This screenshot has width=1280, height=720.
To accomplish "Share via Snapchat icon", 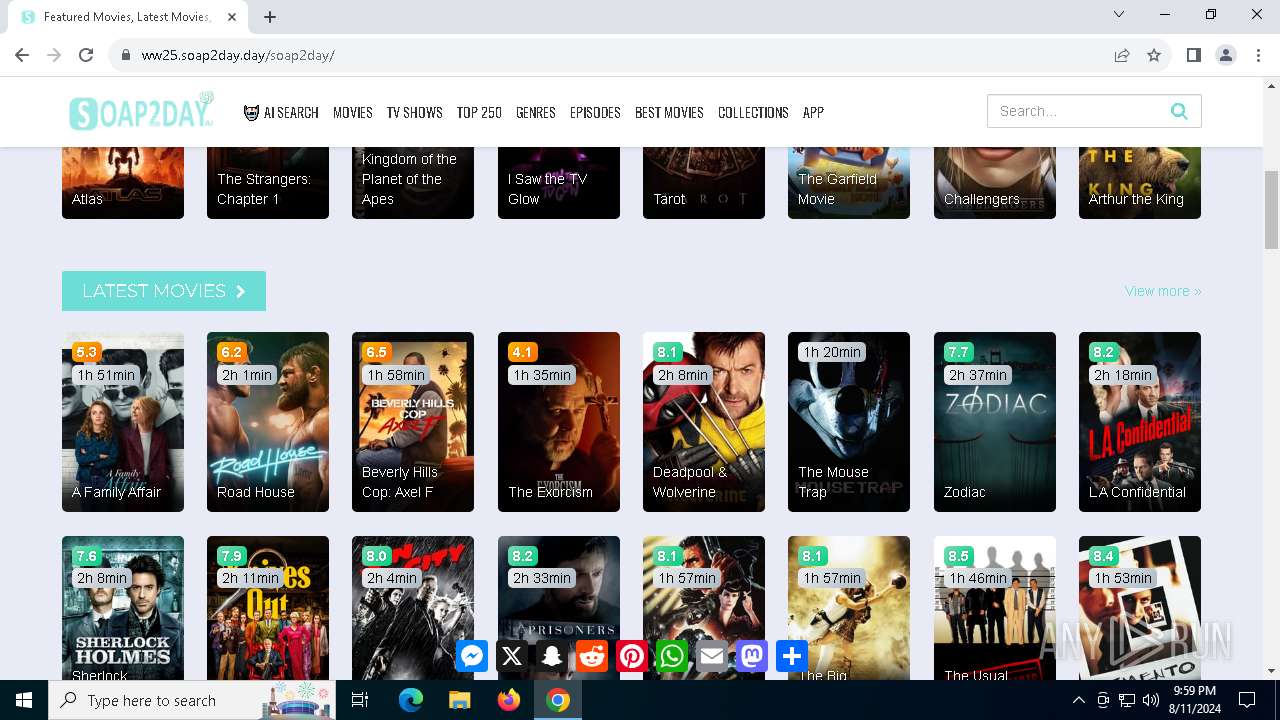I will pos(552,656).
